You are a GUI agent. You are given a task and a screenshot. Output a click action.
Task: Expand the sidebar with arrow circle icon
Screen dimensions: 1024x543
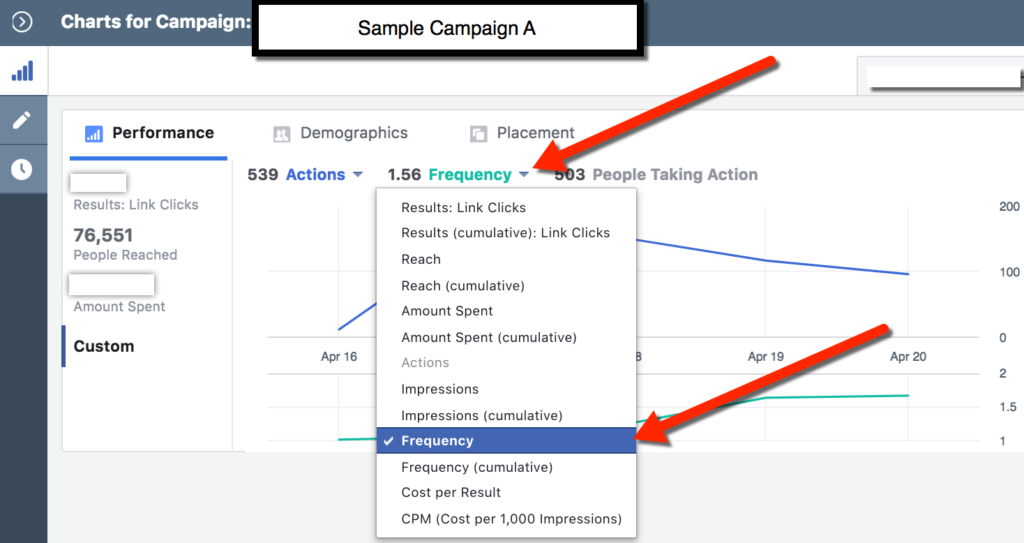point(22,22)
